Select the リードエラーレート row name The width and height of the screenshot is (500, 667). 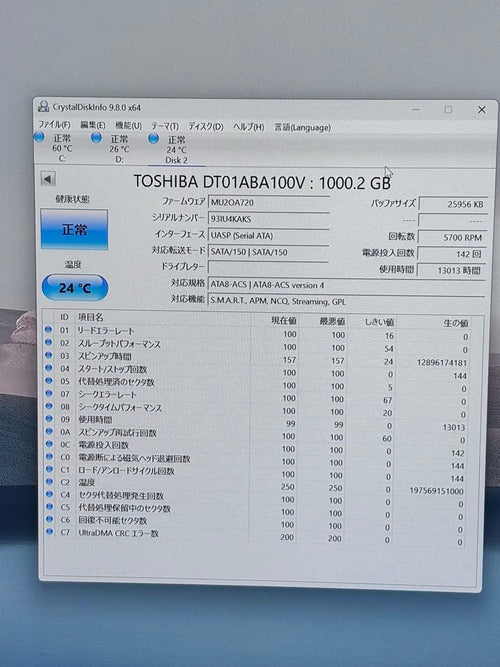click(x=106, y=331)
